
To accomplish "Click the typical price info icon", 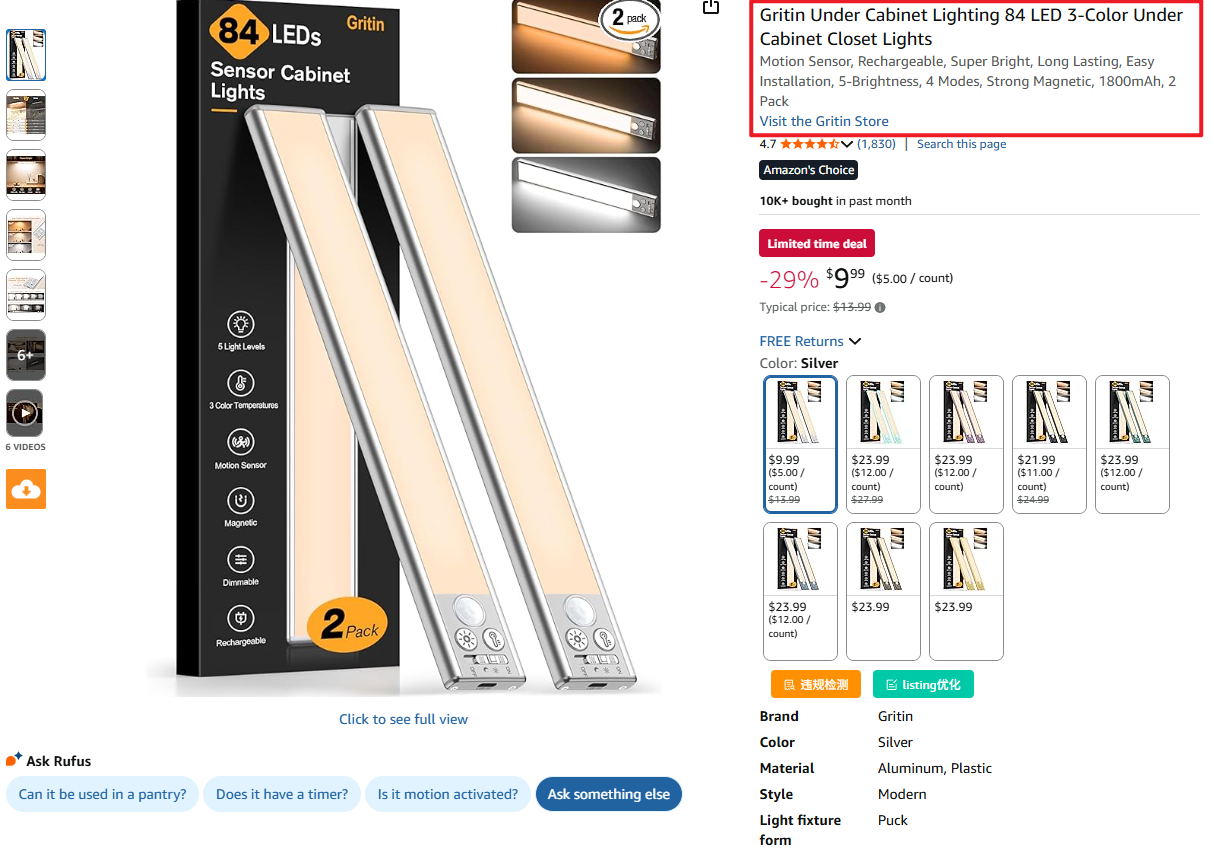I will 880,308.
